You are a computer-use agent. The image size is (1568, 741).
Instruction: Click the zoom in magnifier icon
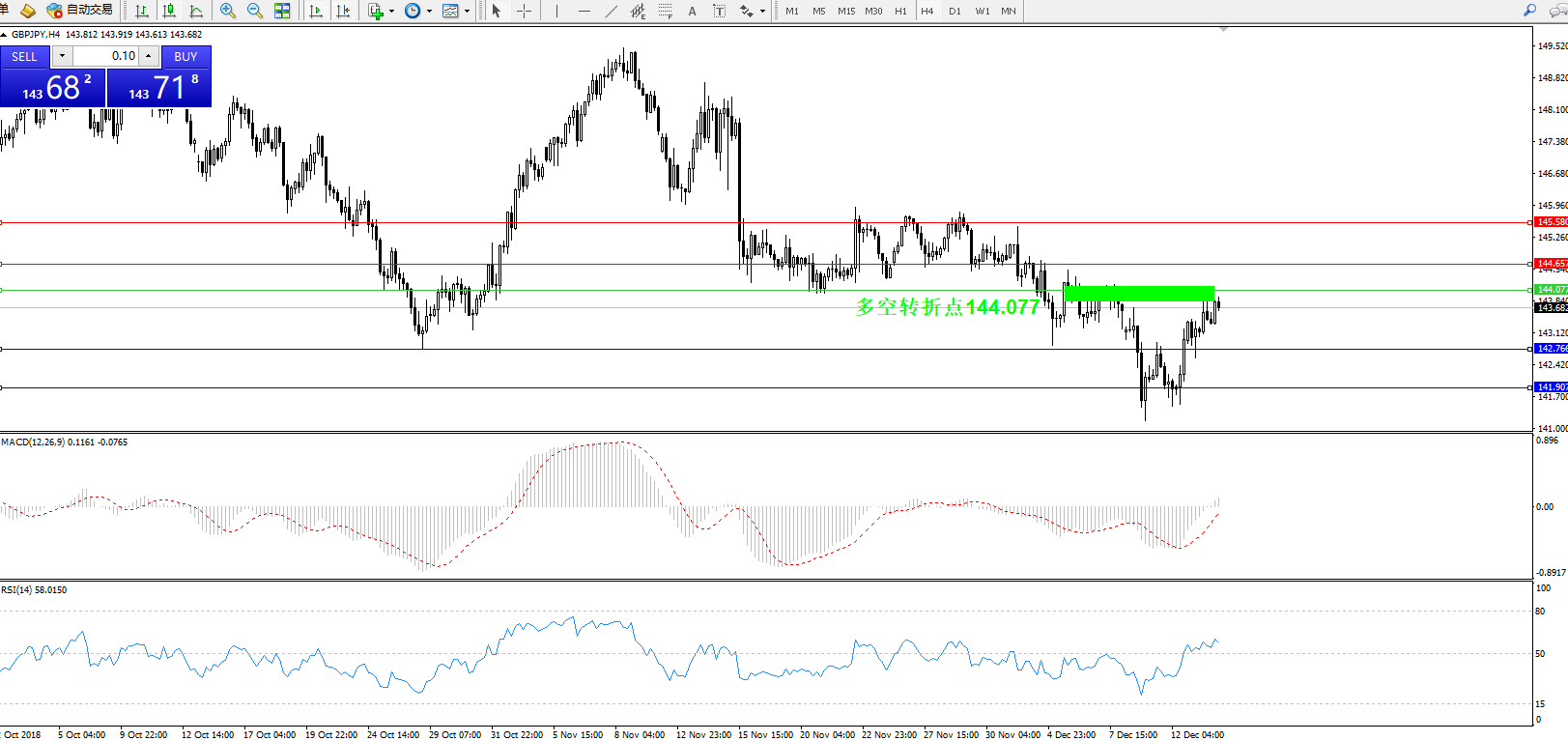[228, 11]
